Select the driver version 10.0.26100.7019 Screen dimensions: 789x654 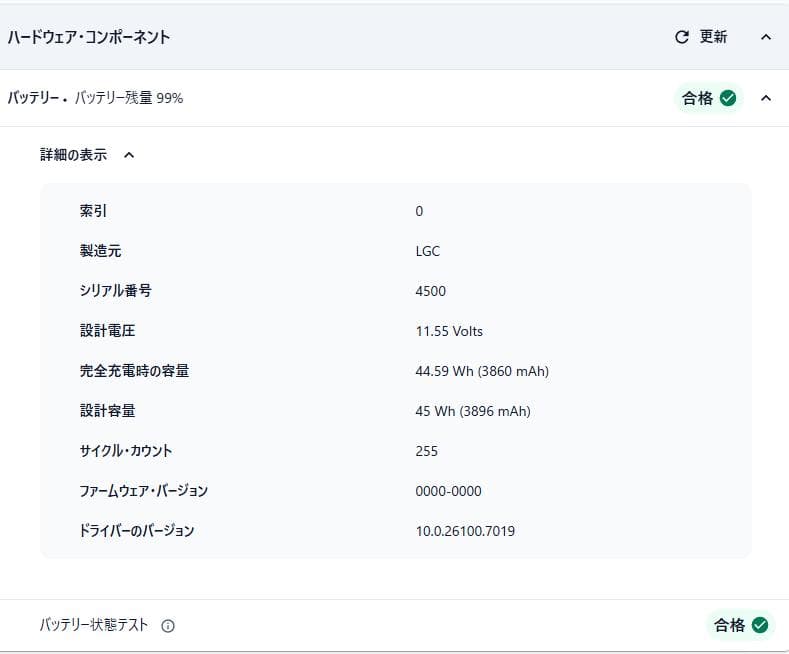(465, 531)
